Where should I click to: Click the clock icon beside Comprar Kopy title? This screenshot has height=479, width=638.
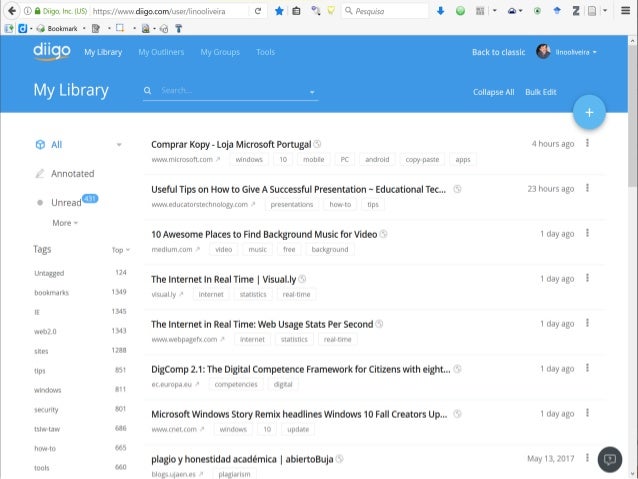(x=317, y=144)
